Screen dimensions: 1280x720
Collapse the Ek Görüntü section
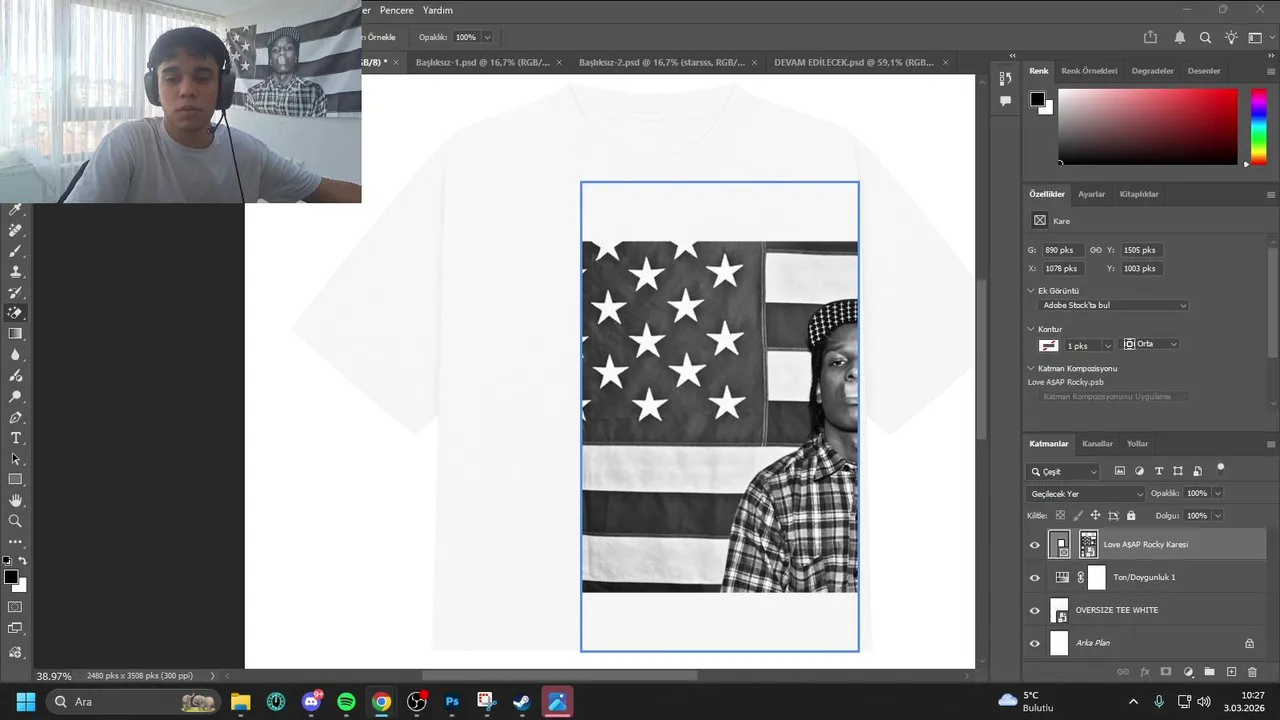(x=1031, y=291)
